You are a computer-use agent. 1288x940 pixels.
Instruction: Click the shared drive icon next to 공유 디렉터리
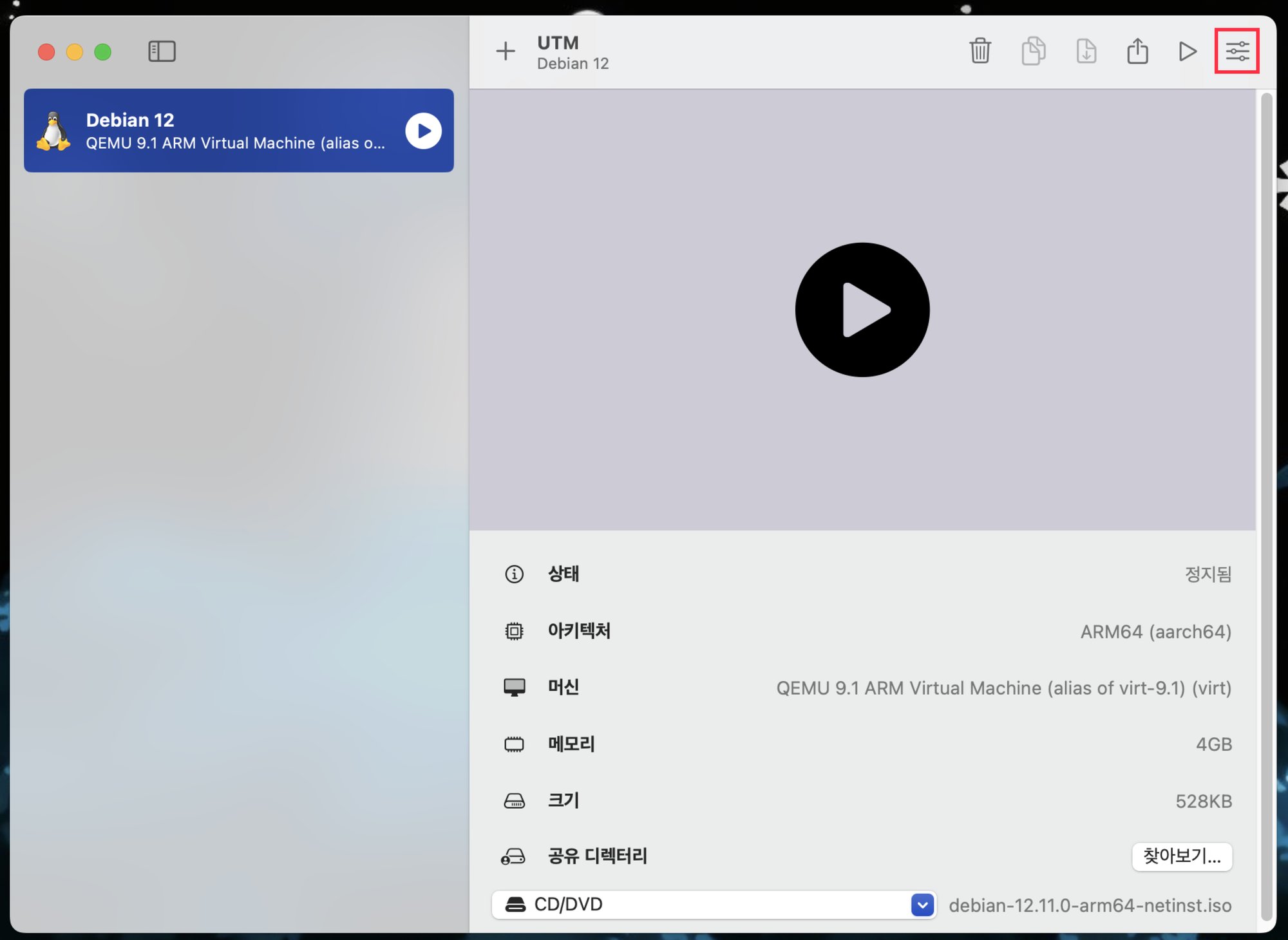pyautogui.click(x=513, y=856)
